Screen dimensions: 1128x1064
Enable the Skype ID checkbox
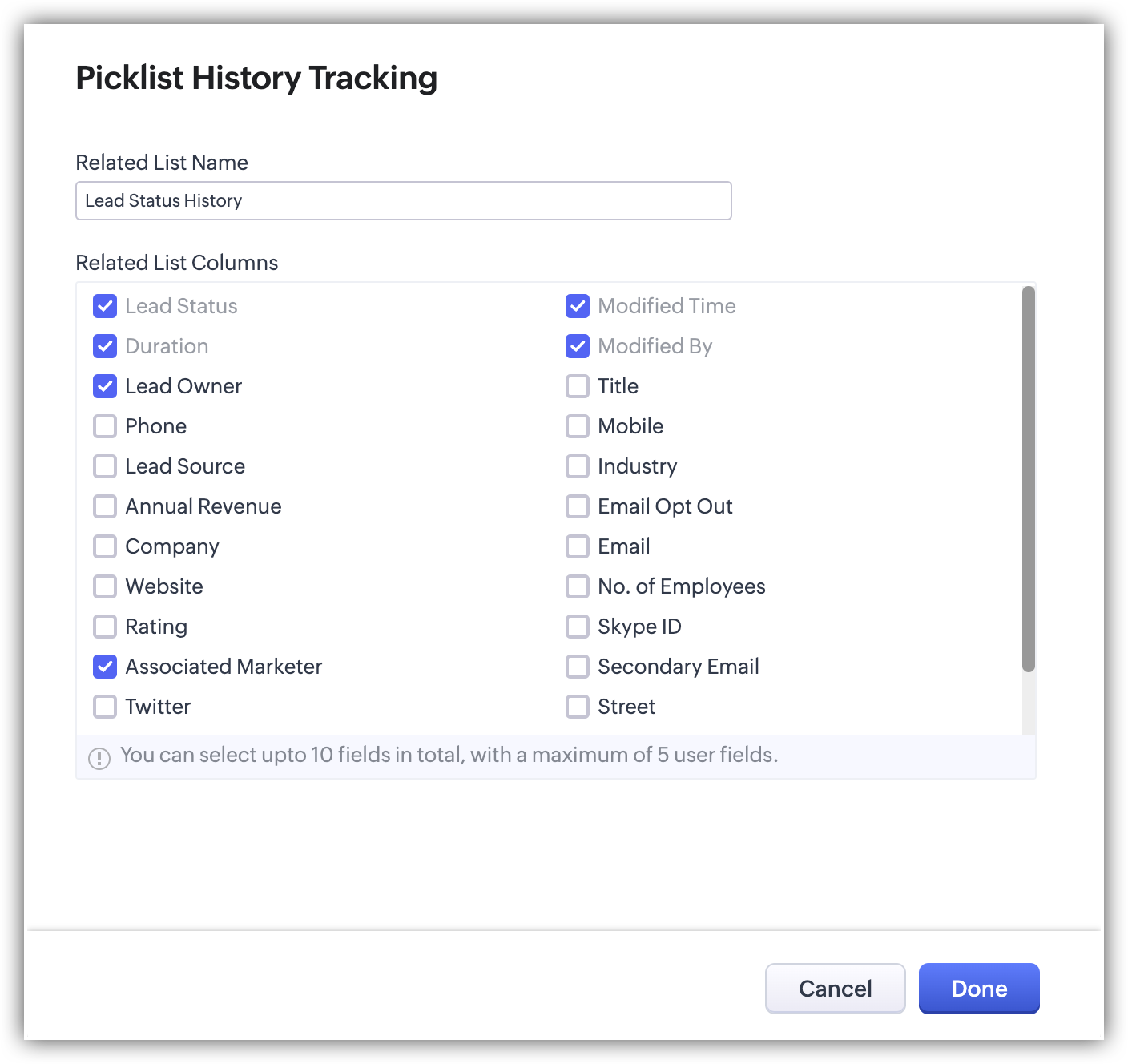[x=578, y=627]
